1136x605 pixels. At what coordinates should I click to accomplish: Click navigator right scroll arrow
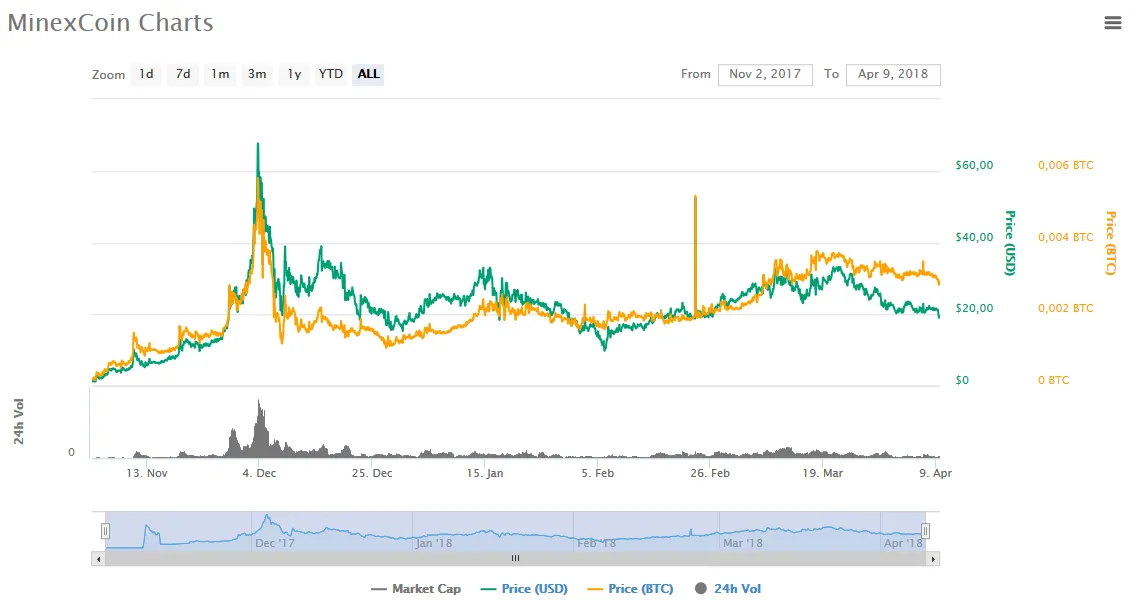tap(933, 559)
